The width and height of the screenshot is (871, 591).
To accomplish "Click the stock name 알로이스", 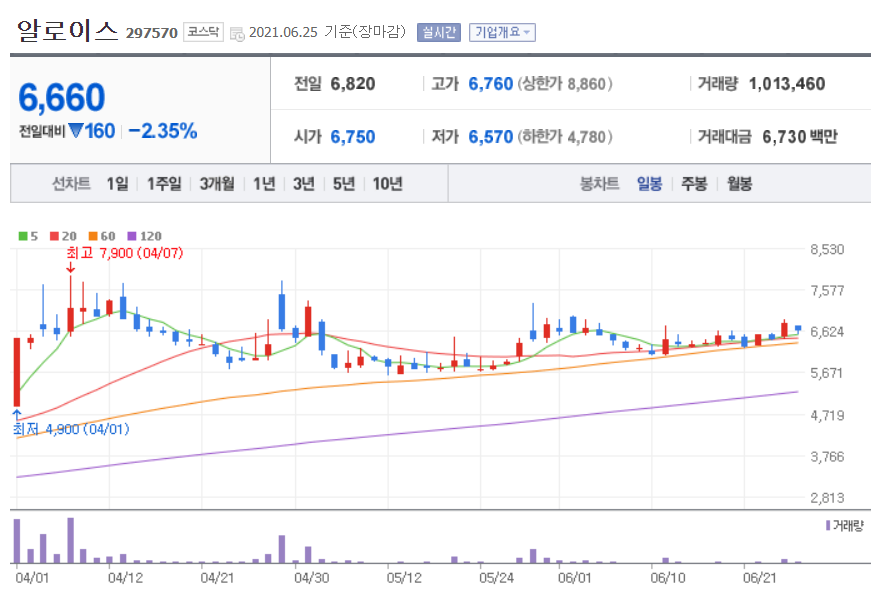I will tap(67, 30).
